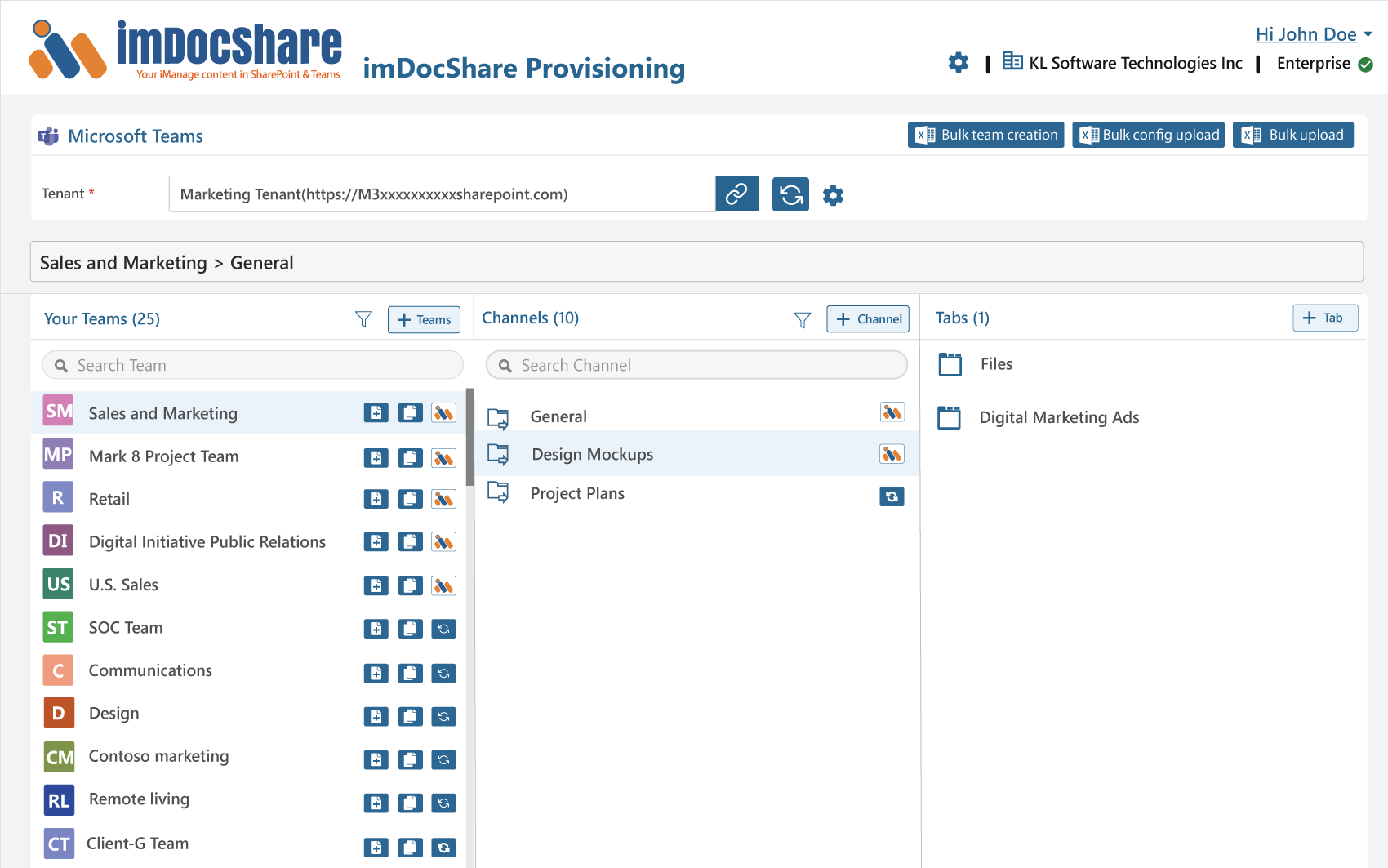The image size is (1388, 868).
Task: Filter the Your Teams list
Action: (x=363, y=319)
